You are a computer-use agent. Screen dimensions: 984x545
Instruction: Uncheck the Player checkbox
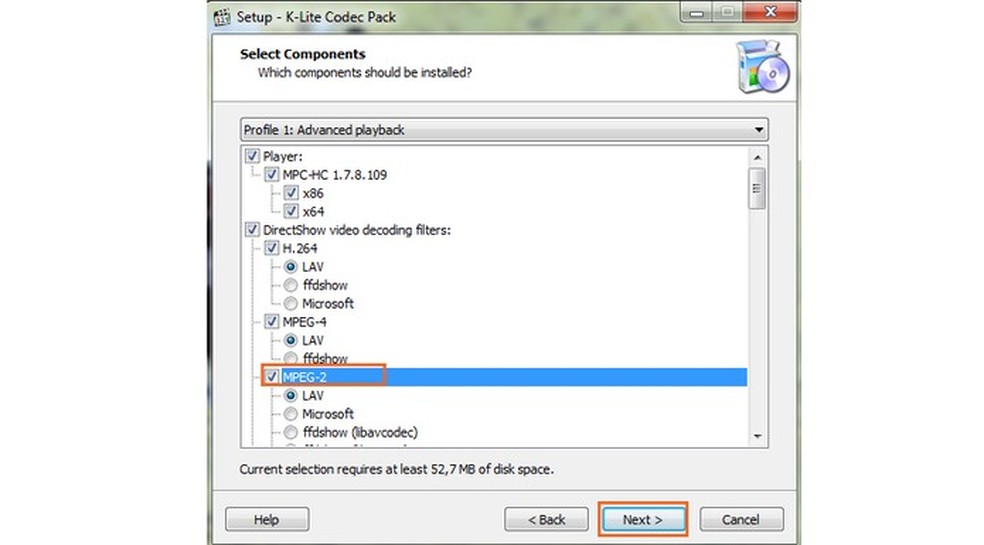point(252,156)
